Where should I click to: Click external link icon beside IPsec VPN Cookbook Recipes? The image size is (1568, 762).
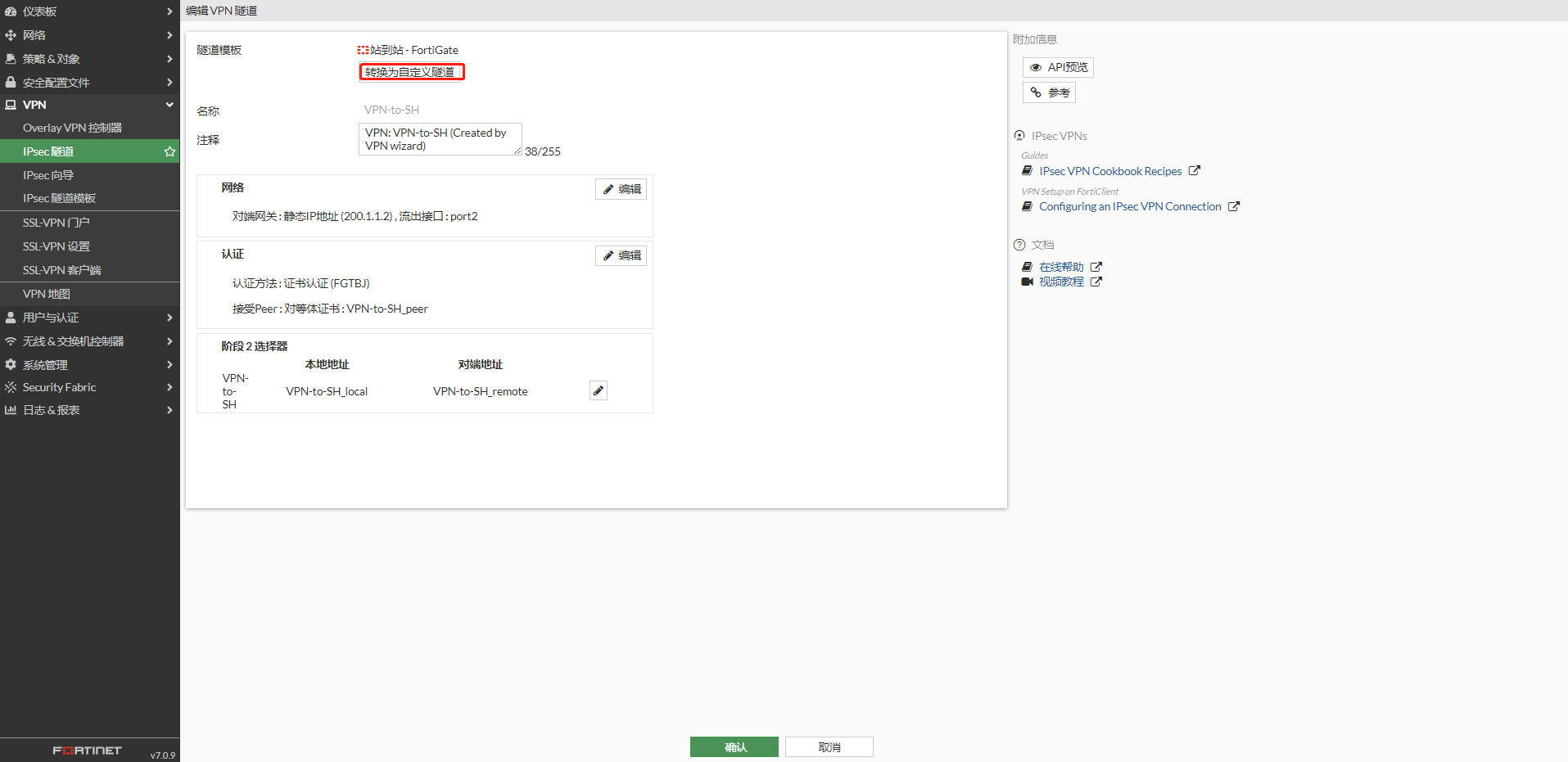(1195, 171)
